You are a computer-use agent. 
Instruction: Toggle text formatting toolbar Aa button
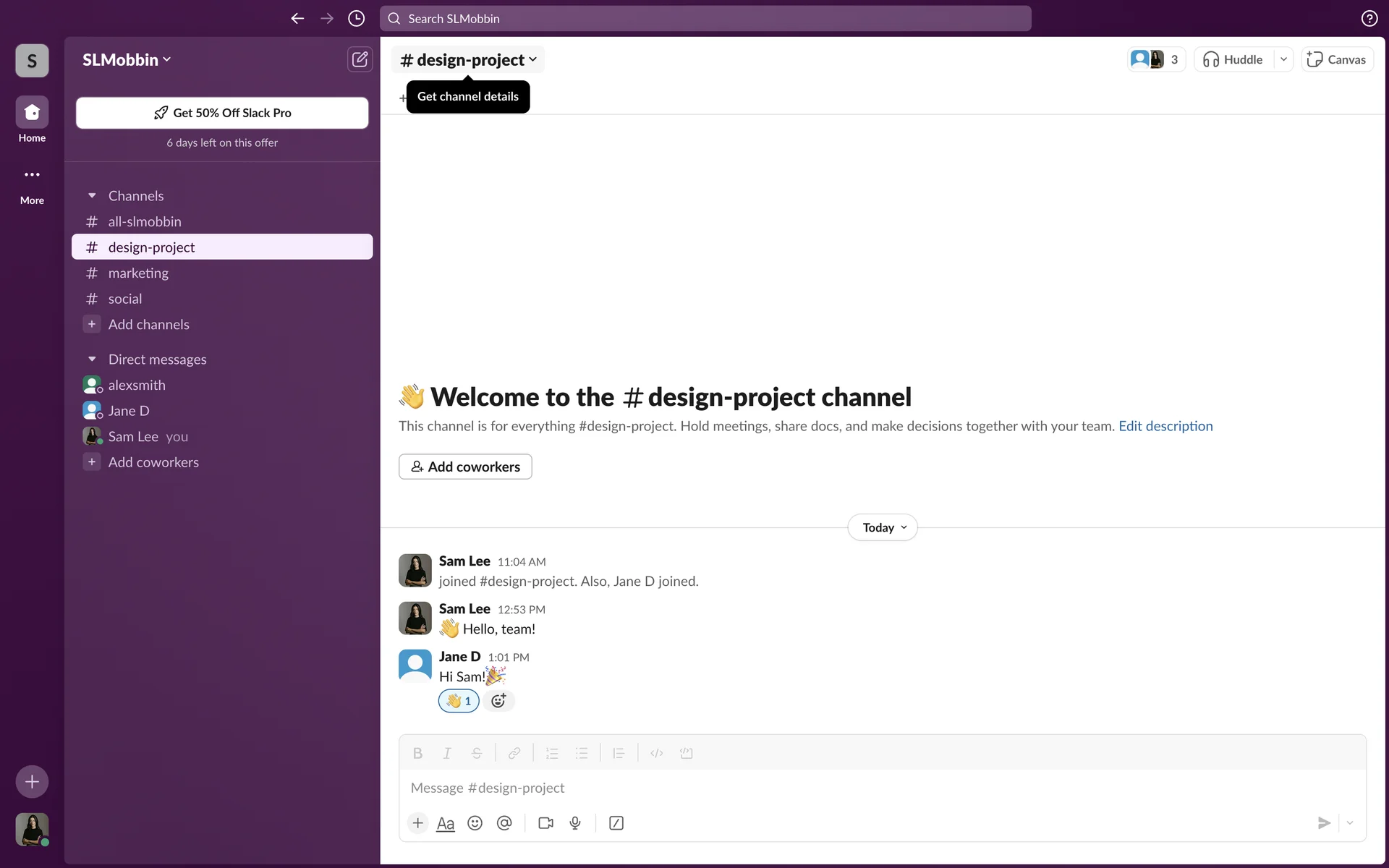pos(446,823)
